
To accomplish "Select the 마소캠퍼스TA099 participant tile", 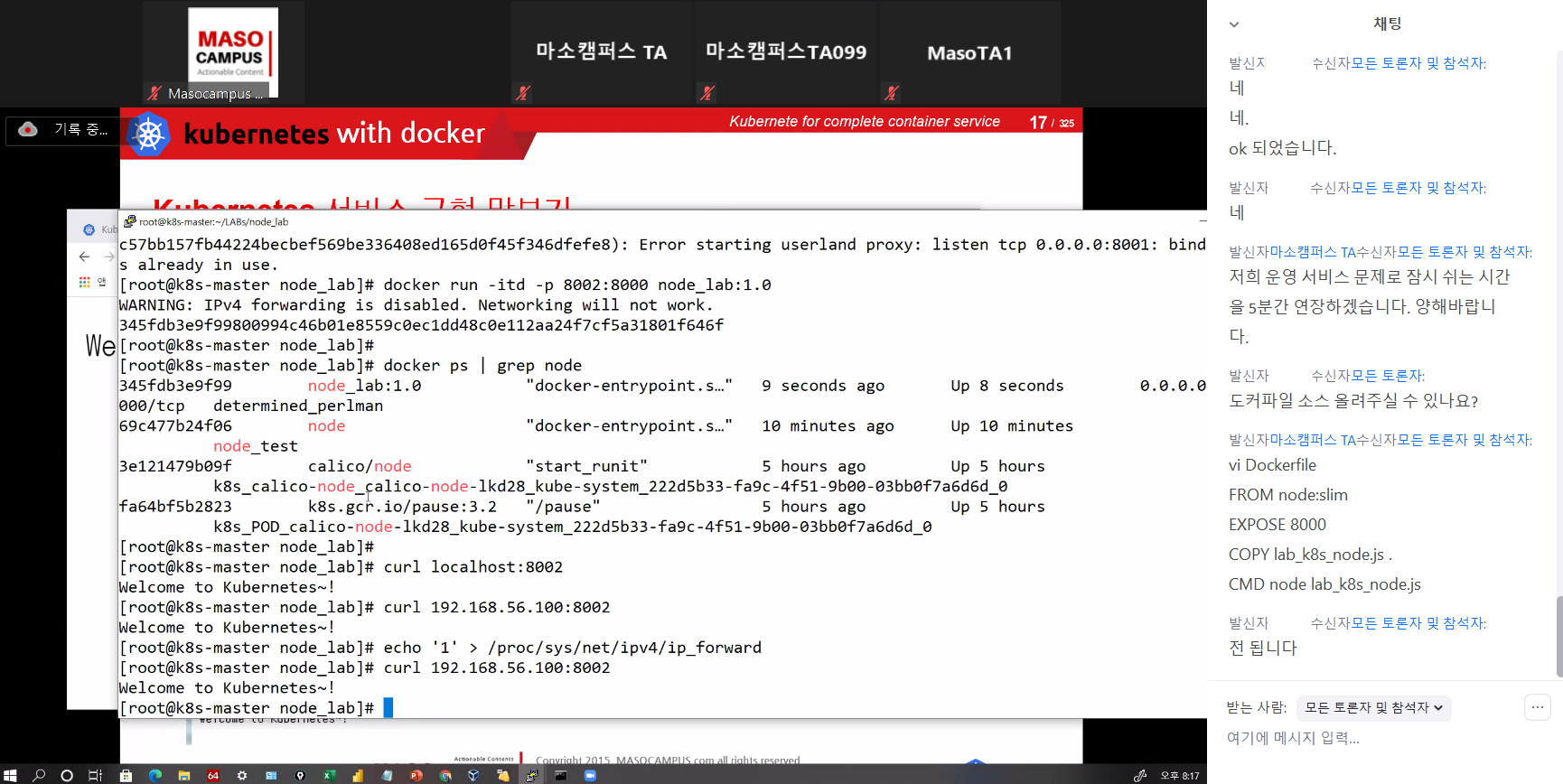I will [x=785, y=52].
